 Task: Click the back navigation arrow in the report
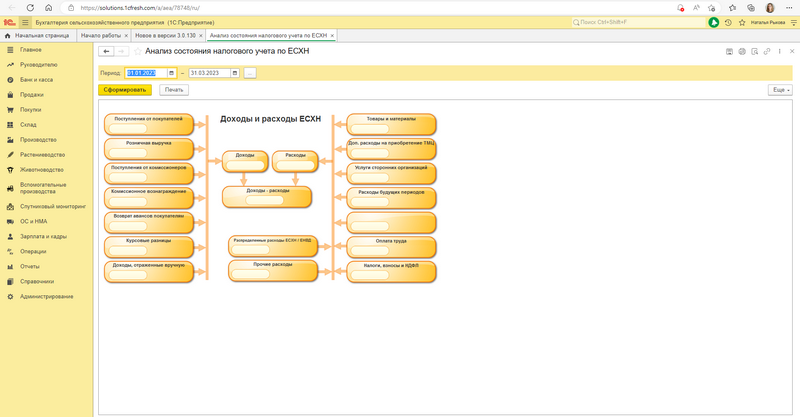point(106,51)
